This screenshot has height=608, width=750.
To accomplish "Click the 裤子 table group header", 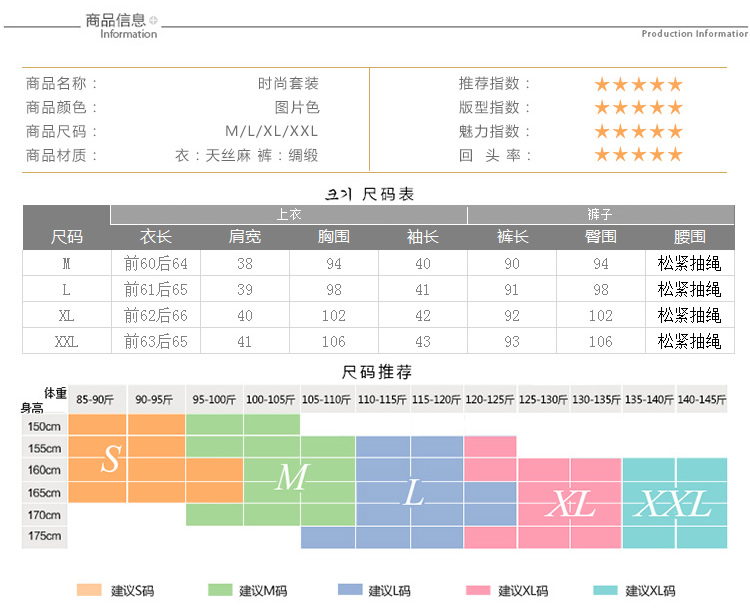I will 600,215.
